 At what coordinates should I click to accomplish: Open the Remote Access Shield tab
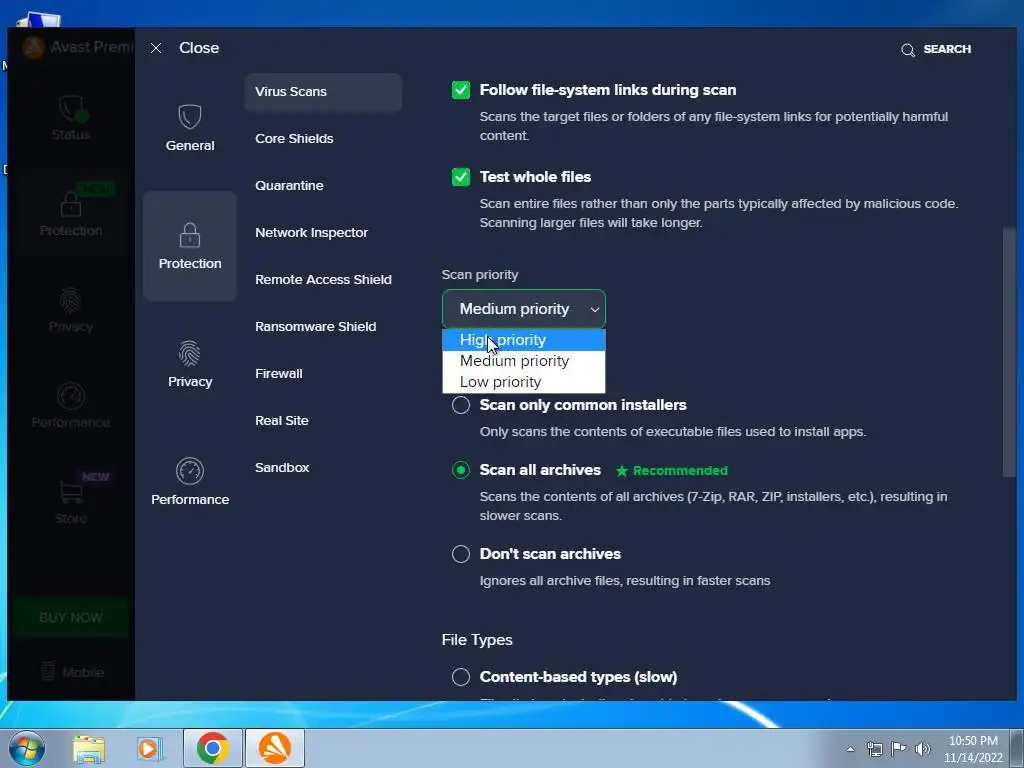pyautogui.click(x=323, y=280)
